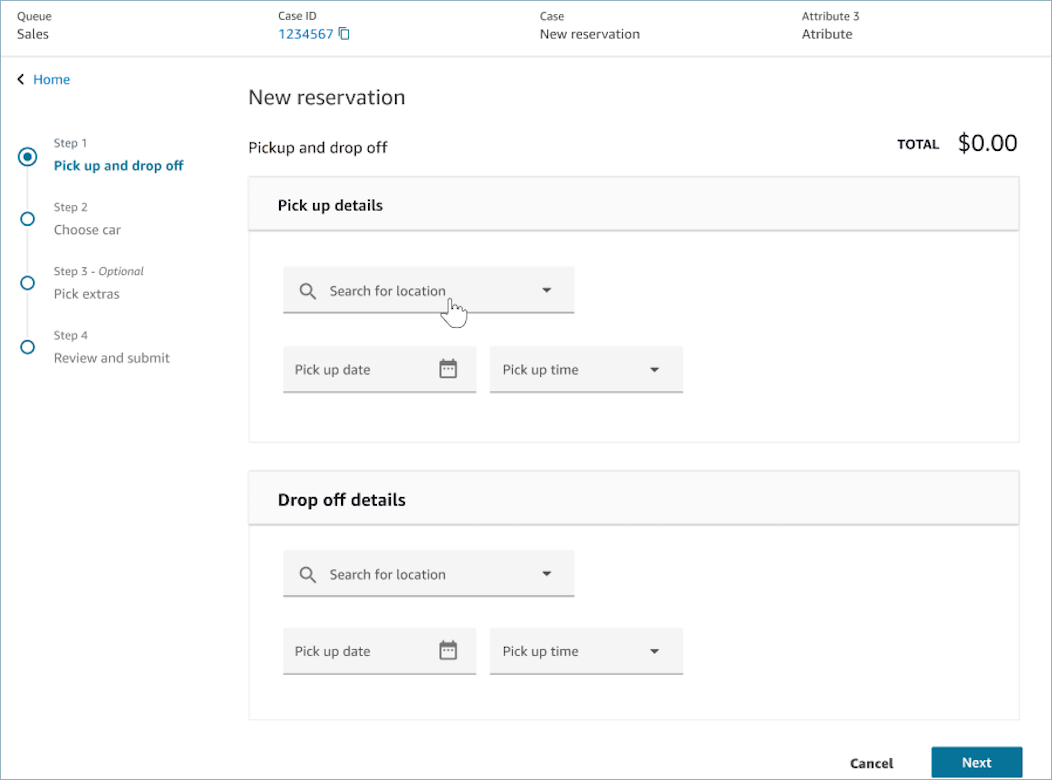
Task: Click the back chevron beside Home
Action: [21, 79]
